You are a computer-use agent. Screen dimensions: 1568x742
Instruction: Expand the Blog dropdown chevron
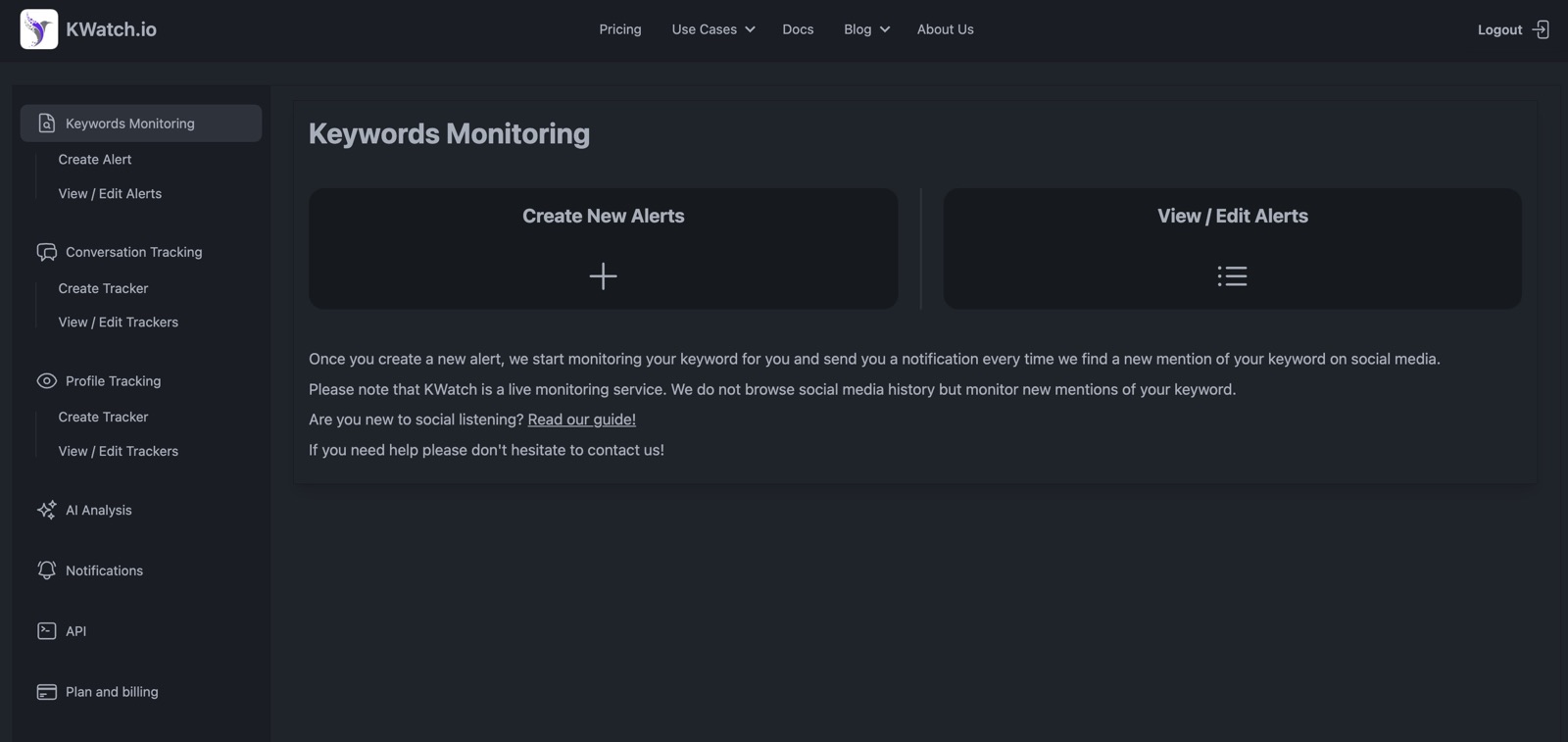pyautogui.click(x=885, y=29)
